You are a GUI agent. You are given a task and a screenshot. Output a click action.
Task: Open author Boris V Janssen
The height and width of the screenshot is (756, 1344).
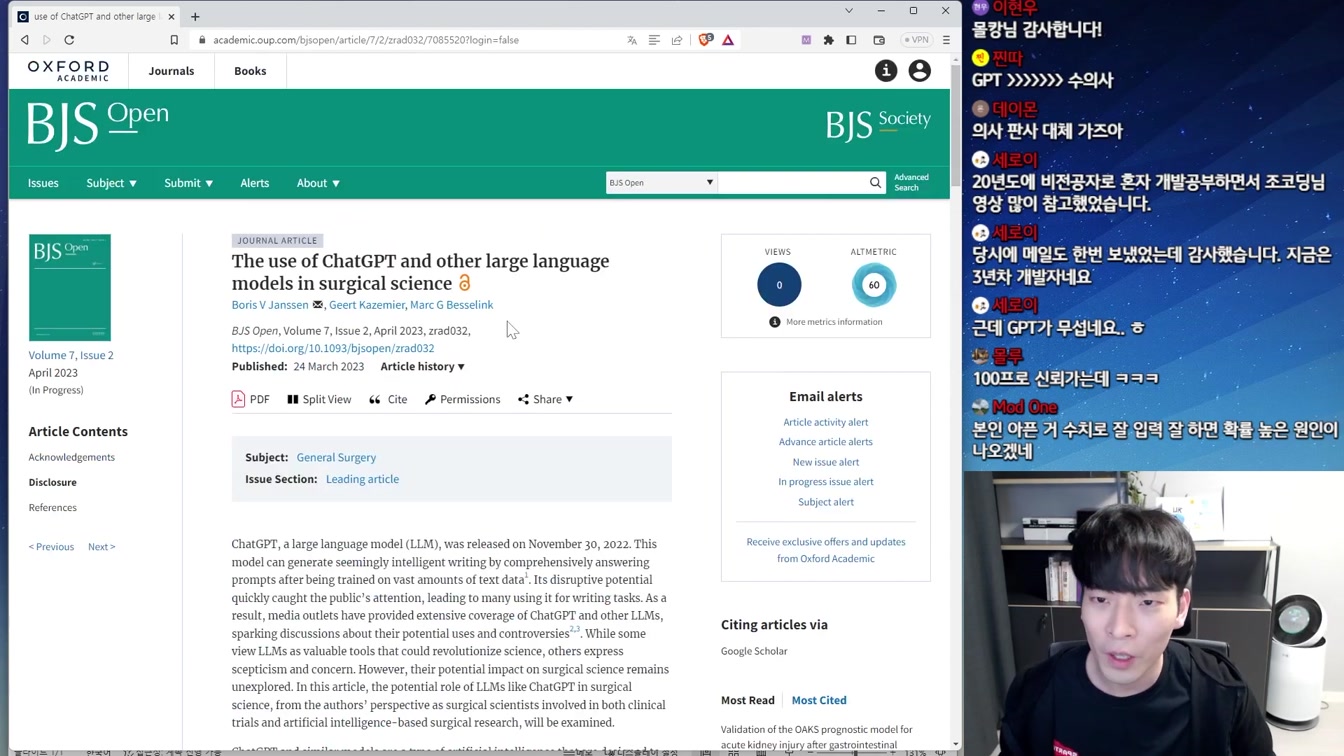(270, 305)
